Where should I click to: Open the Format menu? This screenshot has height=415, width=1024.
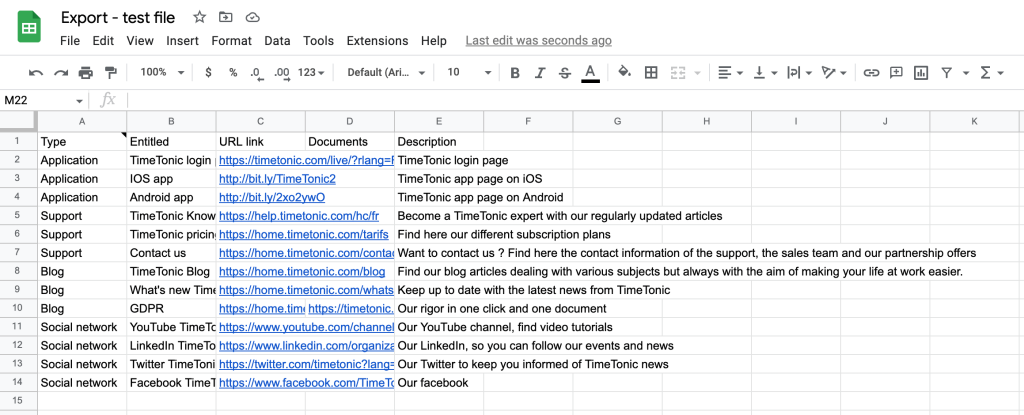point(231,41)
